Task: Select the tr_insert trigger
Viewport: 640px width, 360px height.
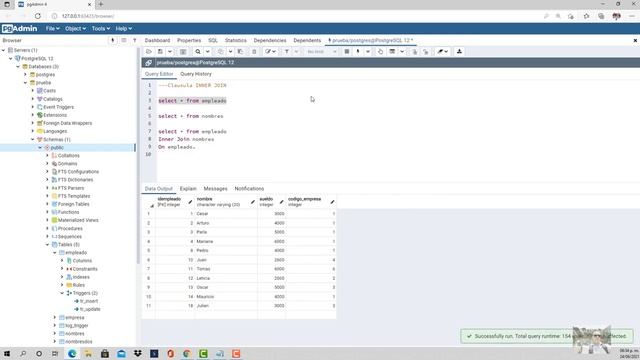Action: click(89, 301)
